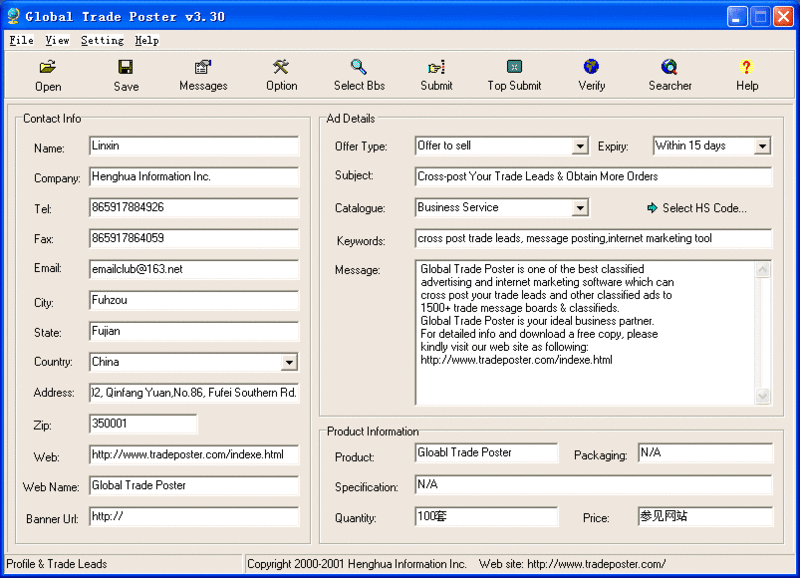Click the tradeposter.com web site status text

[572, 564]
